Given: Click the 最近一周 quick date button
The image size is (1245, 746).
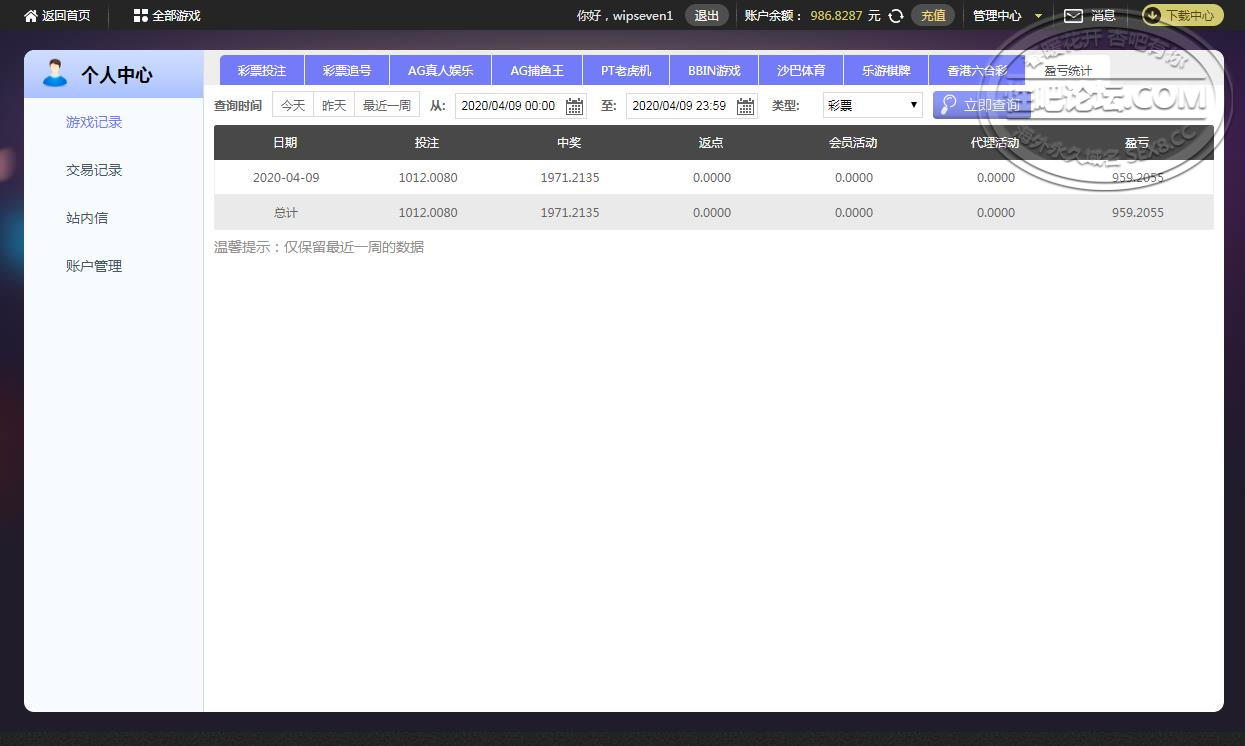Looking at the screenshot, I should coord(387,105).
